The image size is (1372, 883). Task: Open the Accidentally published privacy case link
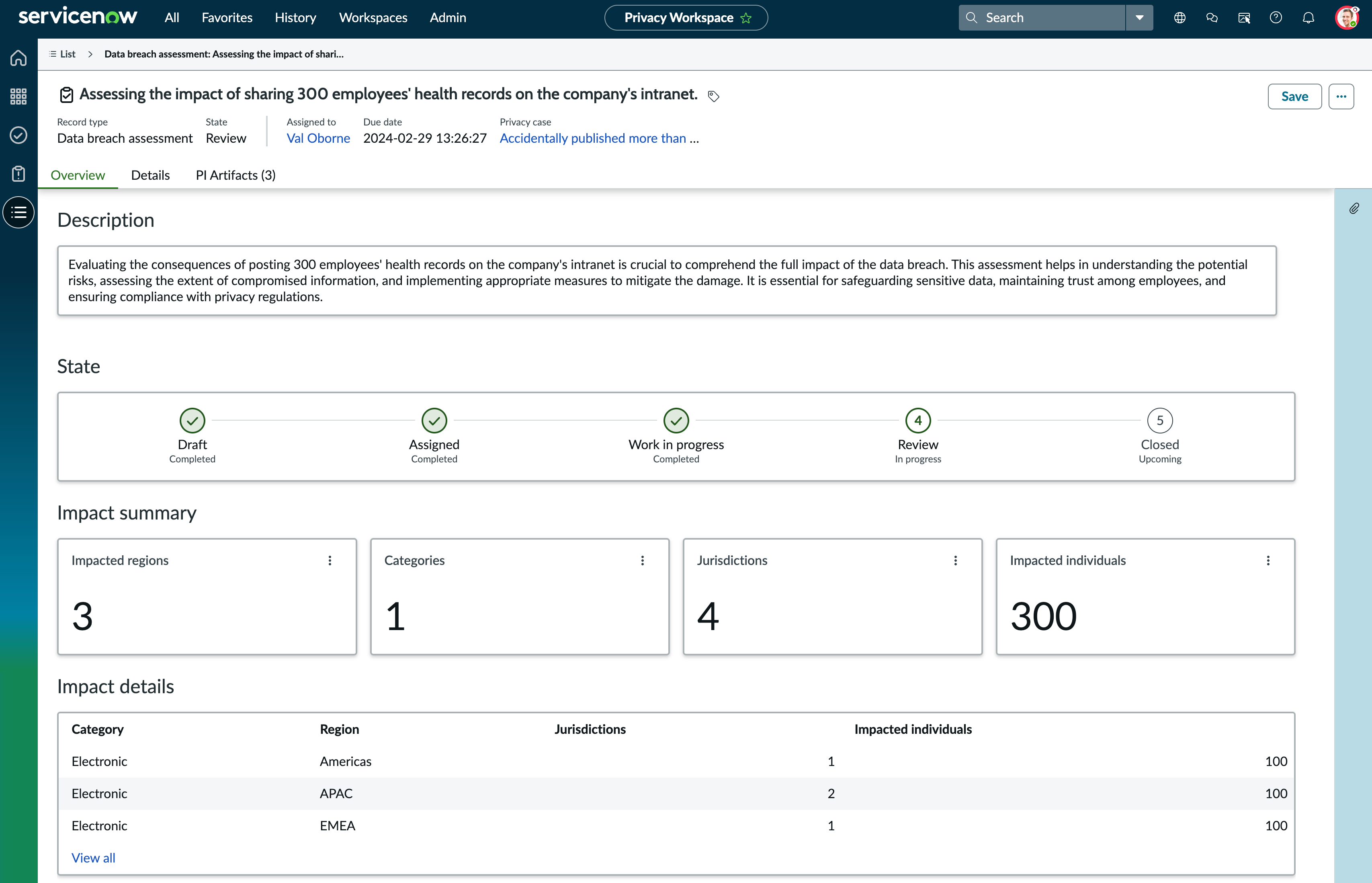pos(599,138)
